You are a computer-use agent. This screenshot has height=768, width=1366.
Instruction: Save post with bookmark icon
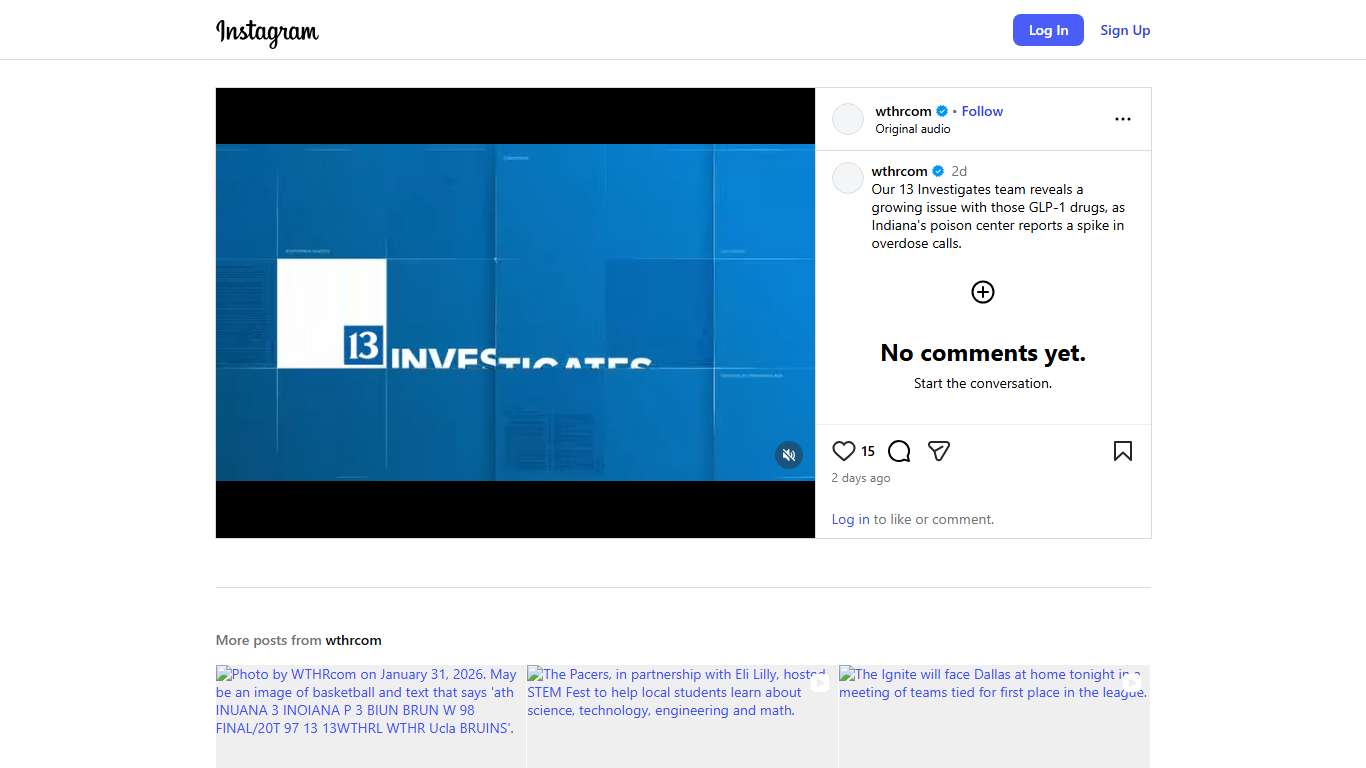(1123, 451)
